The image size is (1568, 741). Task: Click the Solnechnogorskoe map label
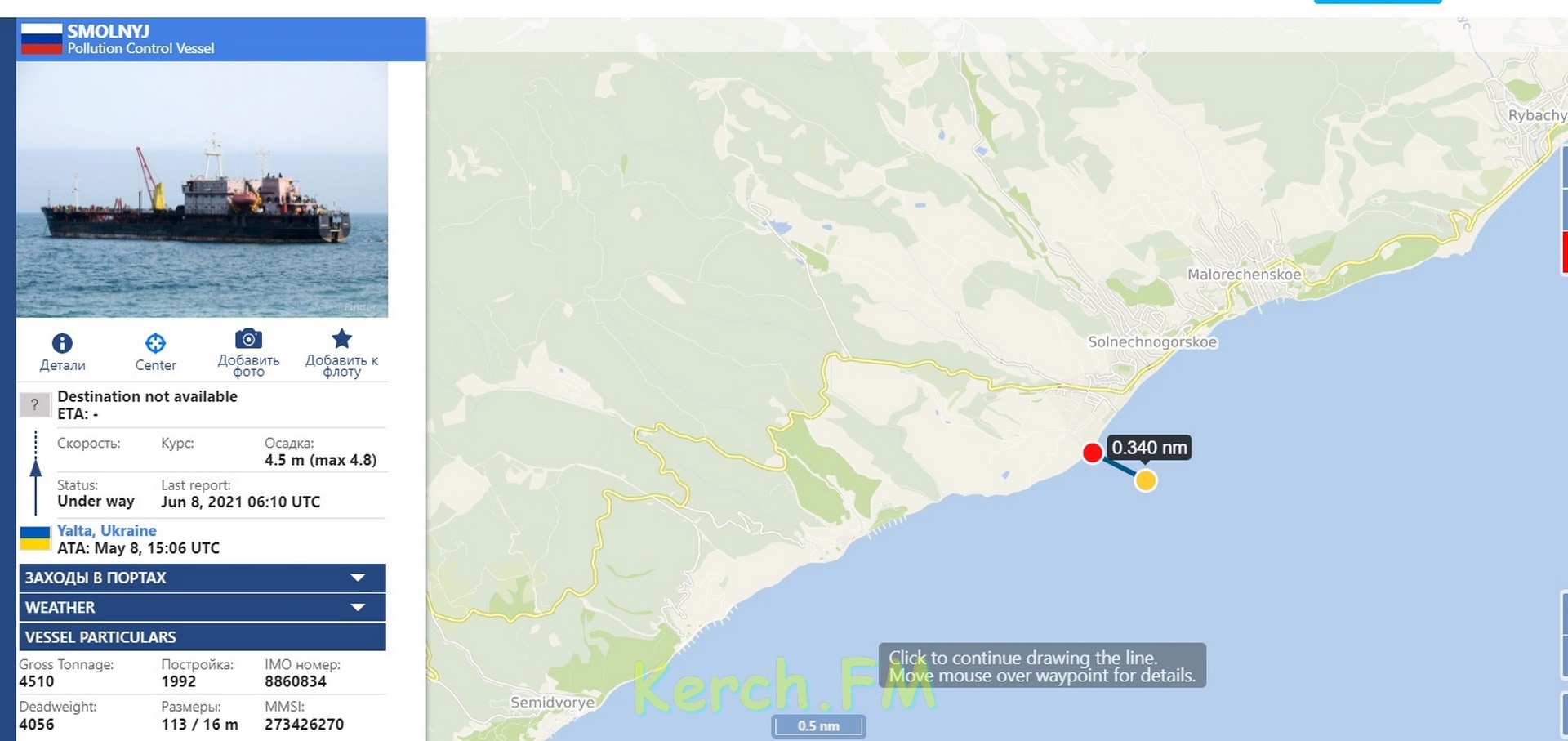pos(1152,342)
